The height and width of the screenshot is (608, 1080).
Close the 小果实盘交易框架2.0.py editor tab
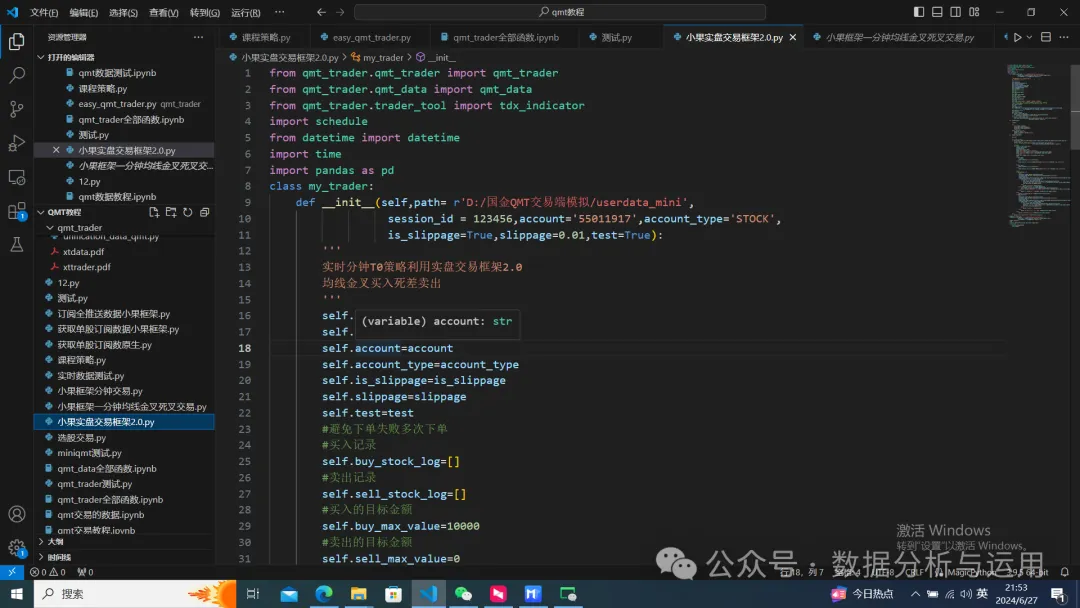coord(793,37)
